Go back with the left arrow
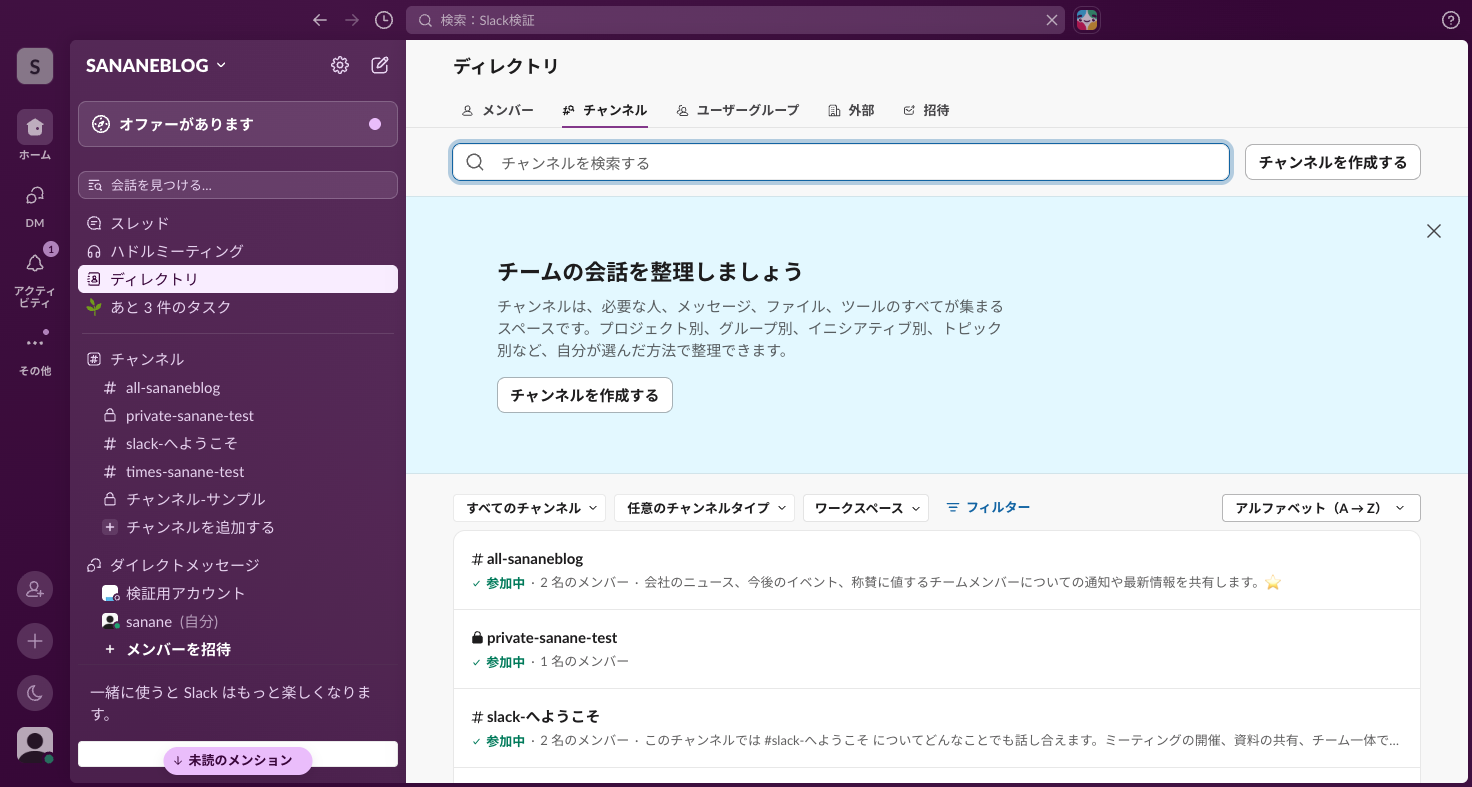The width and height of the screenshot is (1472, 787). (x=320, y=20)
